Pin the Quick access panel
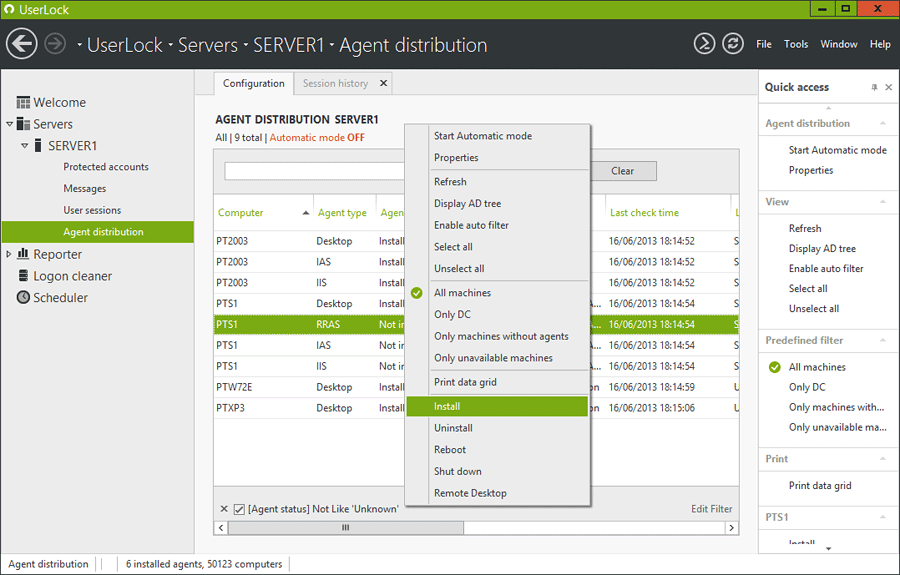Screen dimensions: 900x575 pyautogui.click(x=874, y=88)
